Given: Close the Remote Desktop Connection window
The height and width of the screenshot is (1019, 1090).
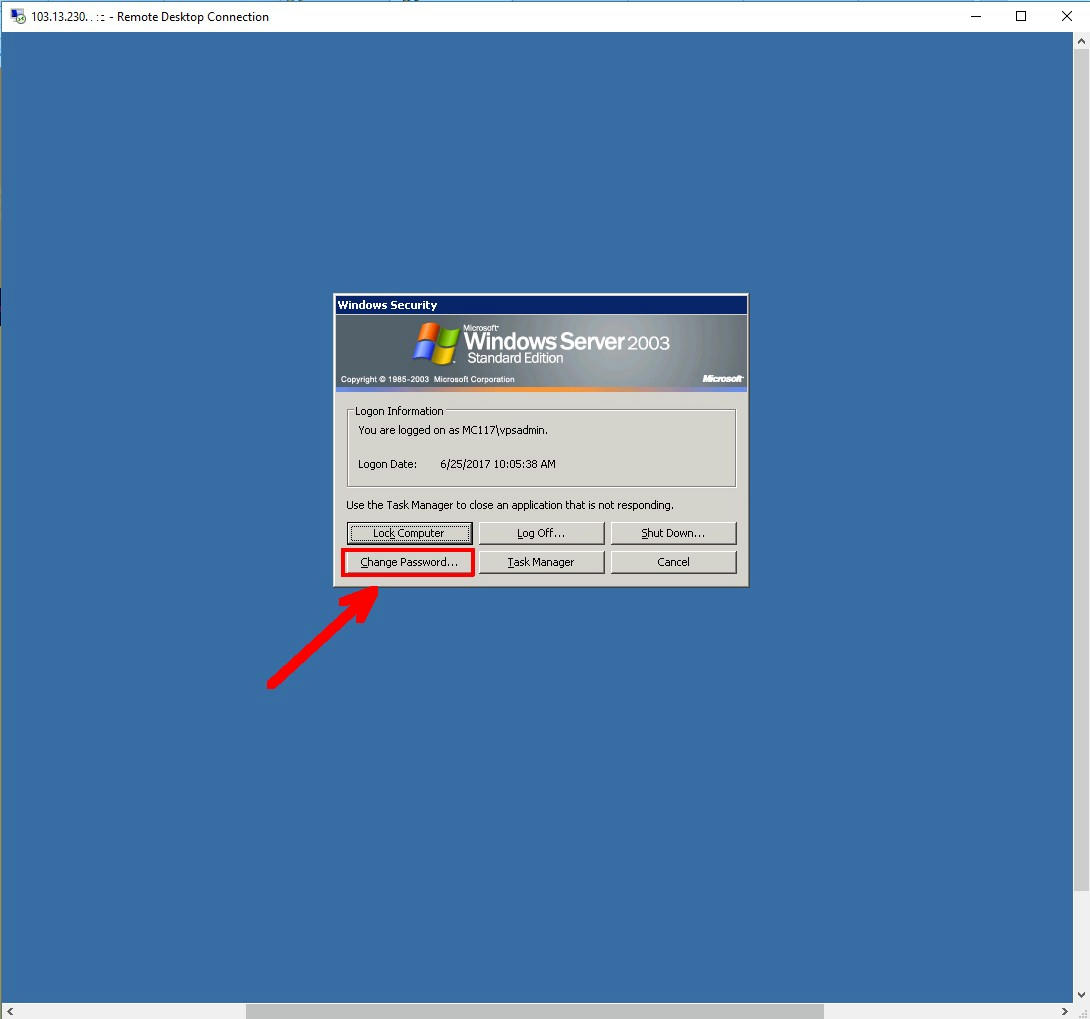Looking at the screenshot, I should [1066, 16].
